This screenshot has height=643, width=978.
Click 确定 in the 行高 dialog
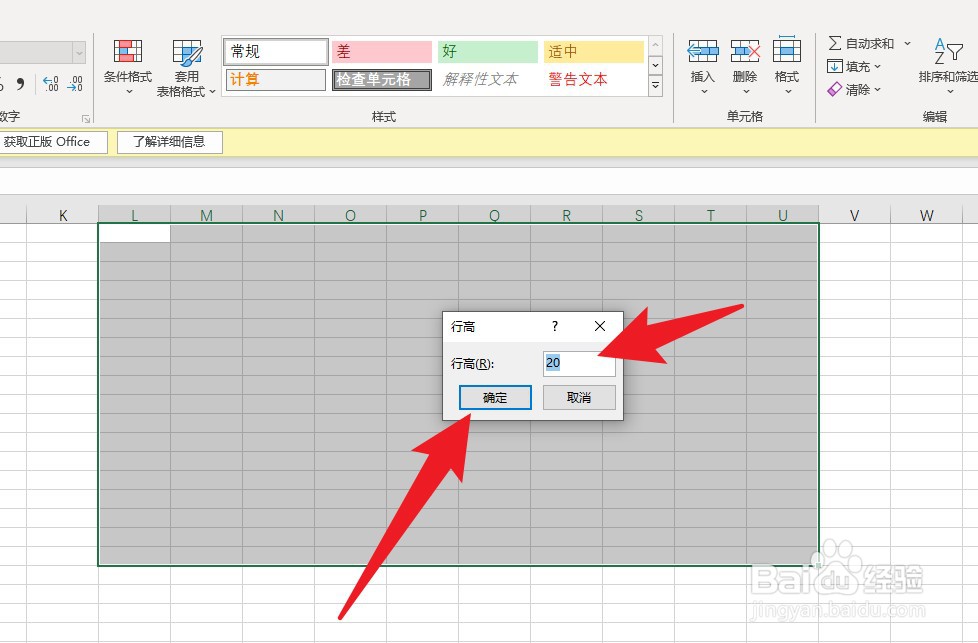pyautogui.click(x=495, y=397)
